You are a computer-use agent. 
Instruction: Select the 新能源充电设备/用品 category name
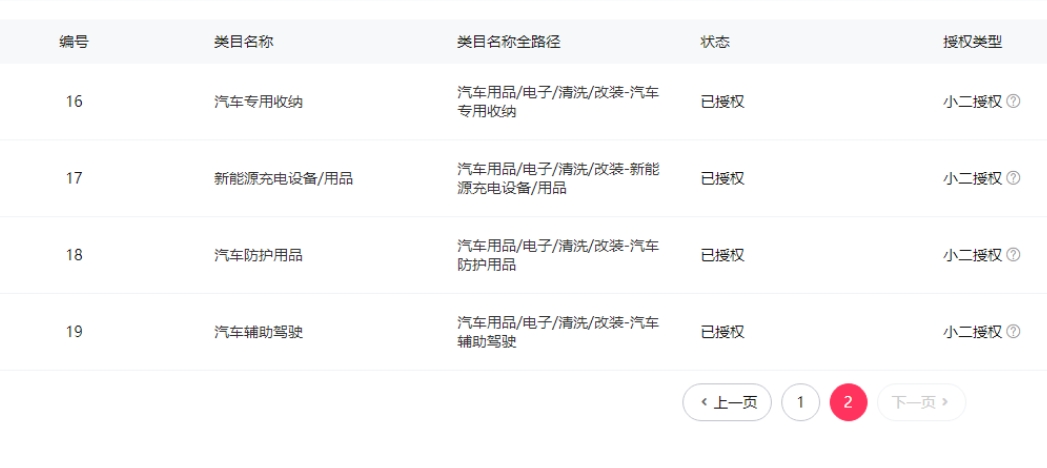tap(283, 178)
